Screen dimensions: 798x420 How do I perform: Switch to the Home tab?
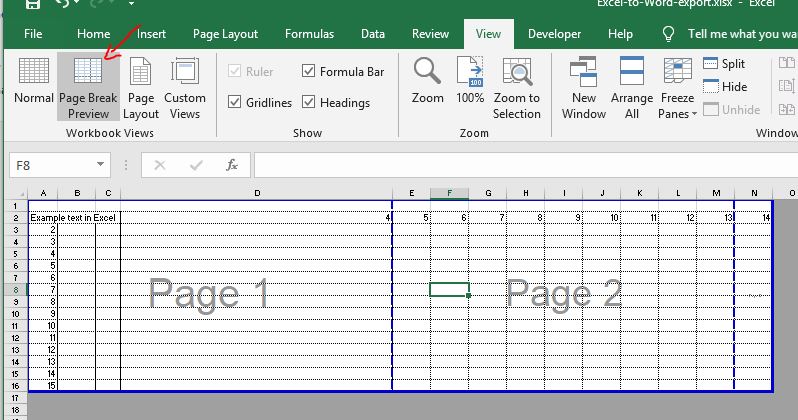(x=93, y=34)
